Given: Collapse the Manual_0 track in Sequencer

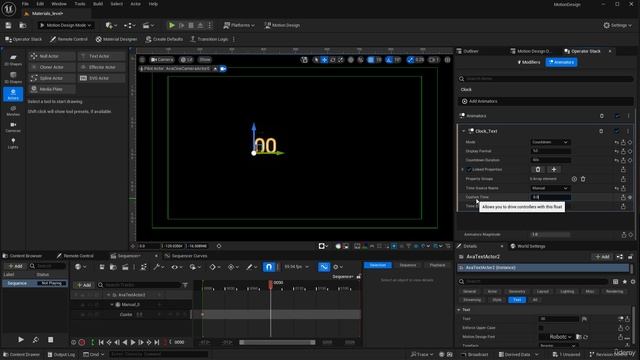Looking at the screenshot, I should 112,304.
